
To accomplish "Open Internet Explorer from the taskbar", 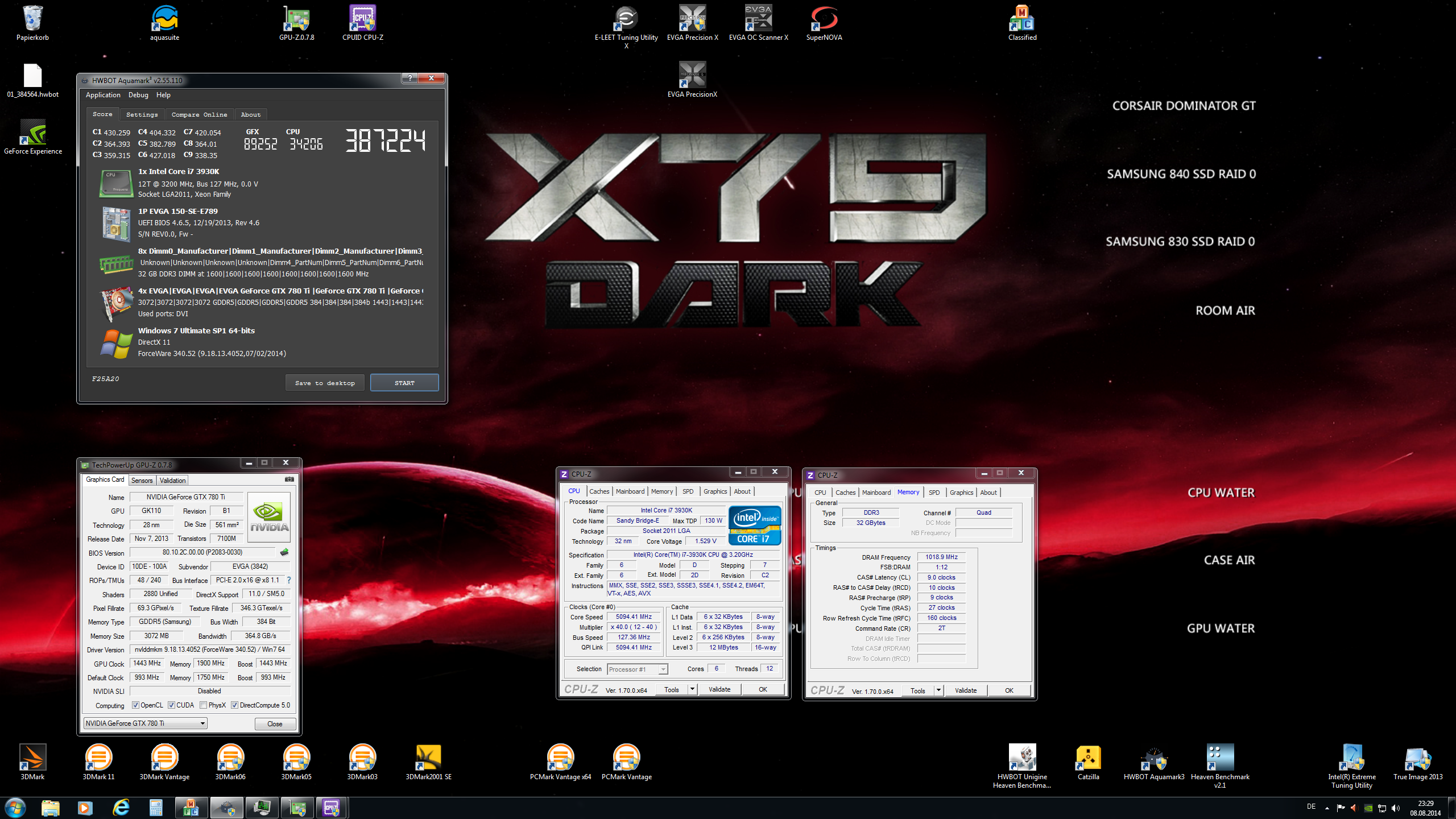I will [121, 808].
